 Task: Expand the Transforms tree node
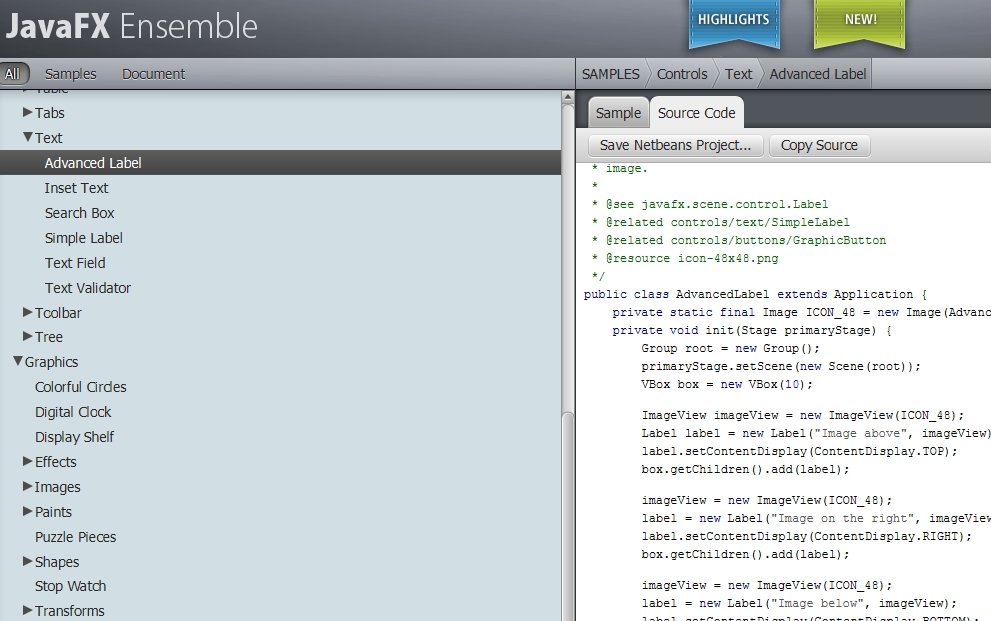pos(28,611)
